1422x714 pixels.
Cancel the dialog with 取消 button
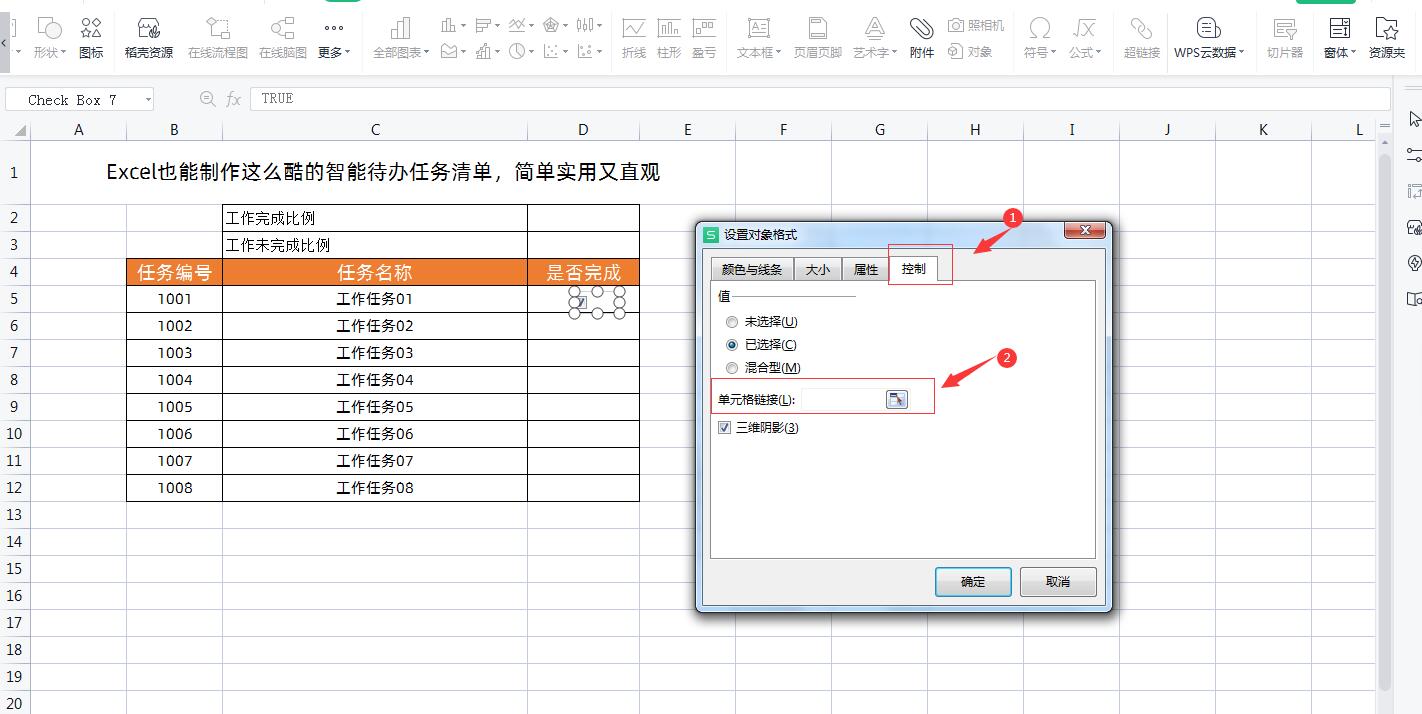tap(1057, 581)
